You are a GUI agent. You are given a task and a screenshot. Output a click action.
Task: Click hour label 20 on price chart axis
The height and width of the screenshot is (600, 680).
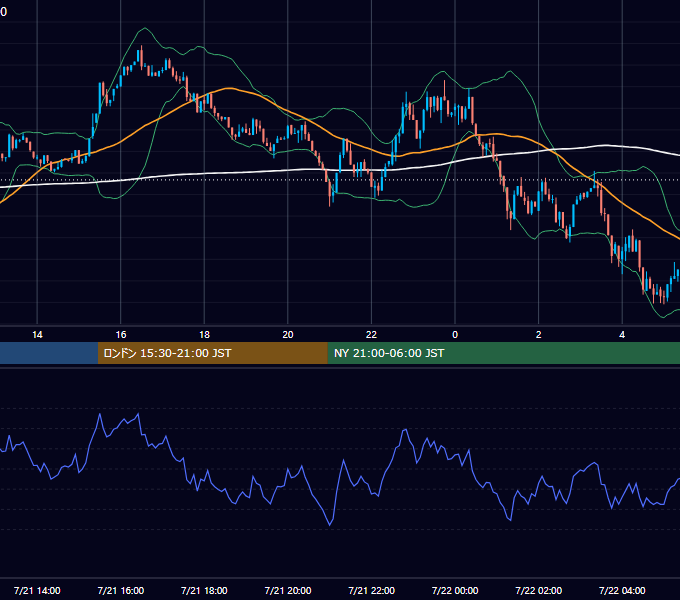coord(288,335)
